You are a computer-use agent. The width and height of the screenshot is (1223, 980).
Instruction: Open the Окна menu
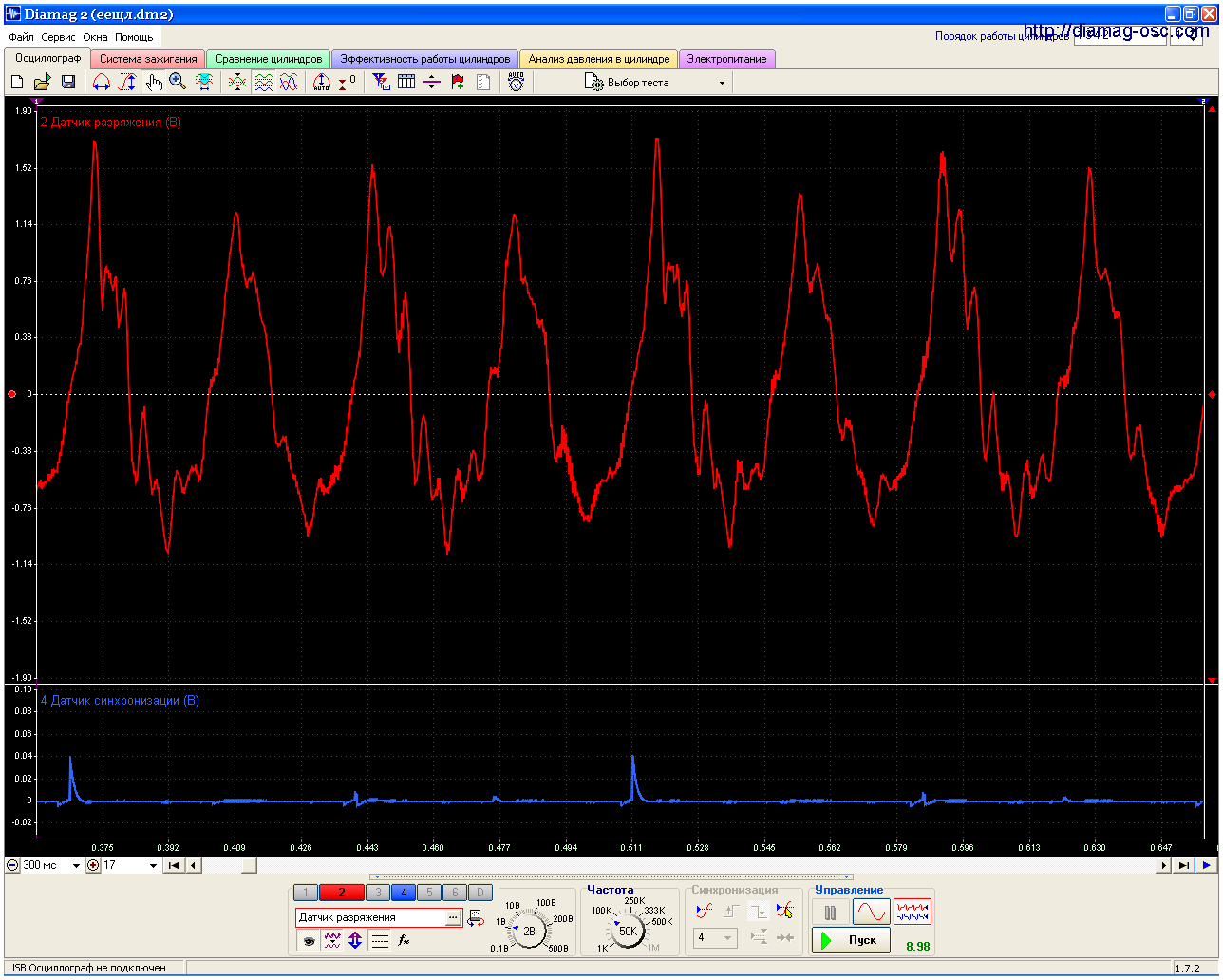pos(95,37)
